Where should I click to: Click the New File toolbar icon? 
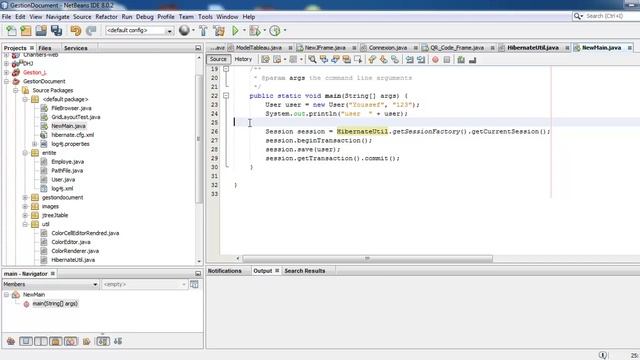tap(11, 31)
